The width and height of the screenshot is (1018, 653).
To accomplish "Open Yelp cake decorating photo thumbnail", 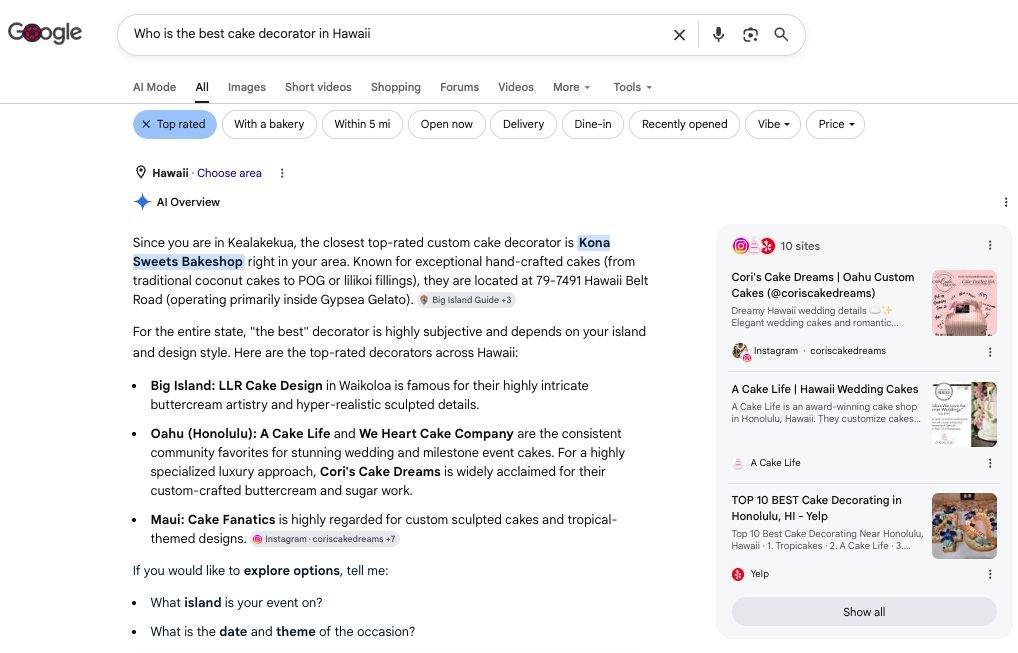I will [964, 526].
